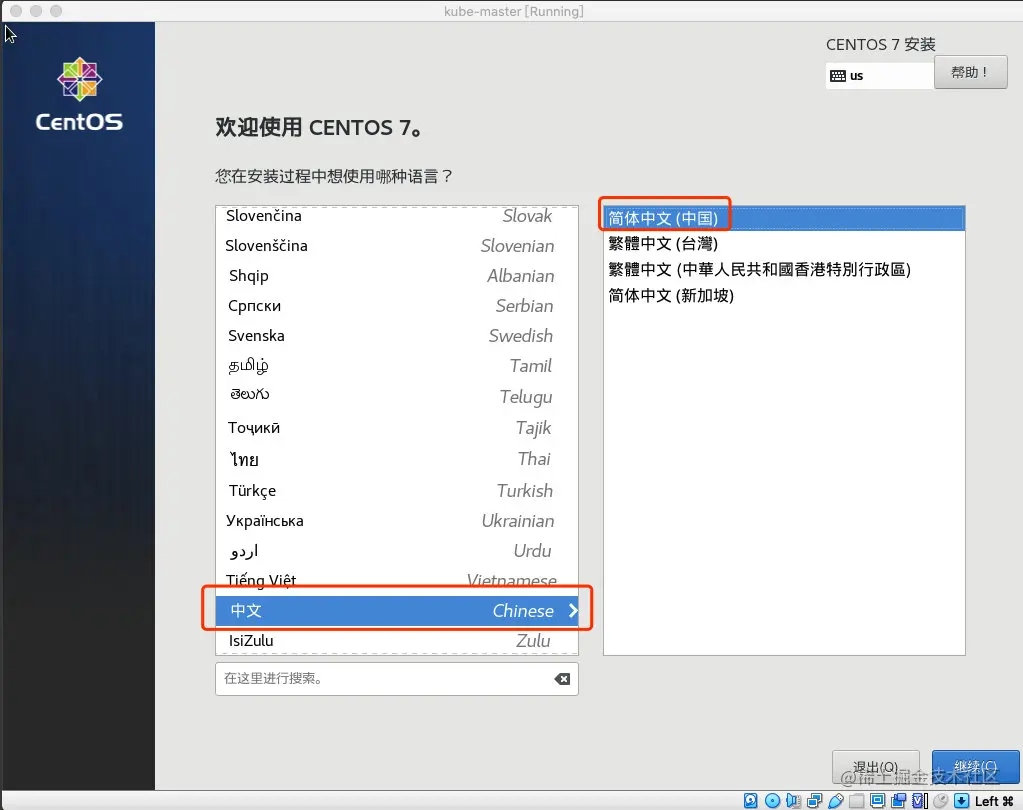Select the Tamil language row
Viewport: 1023px width, 810px height.
click(x=397, y=366)
